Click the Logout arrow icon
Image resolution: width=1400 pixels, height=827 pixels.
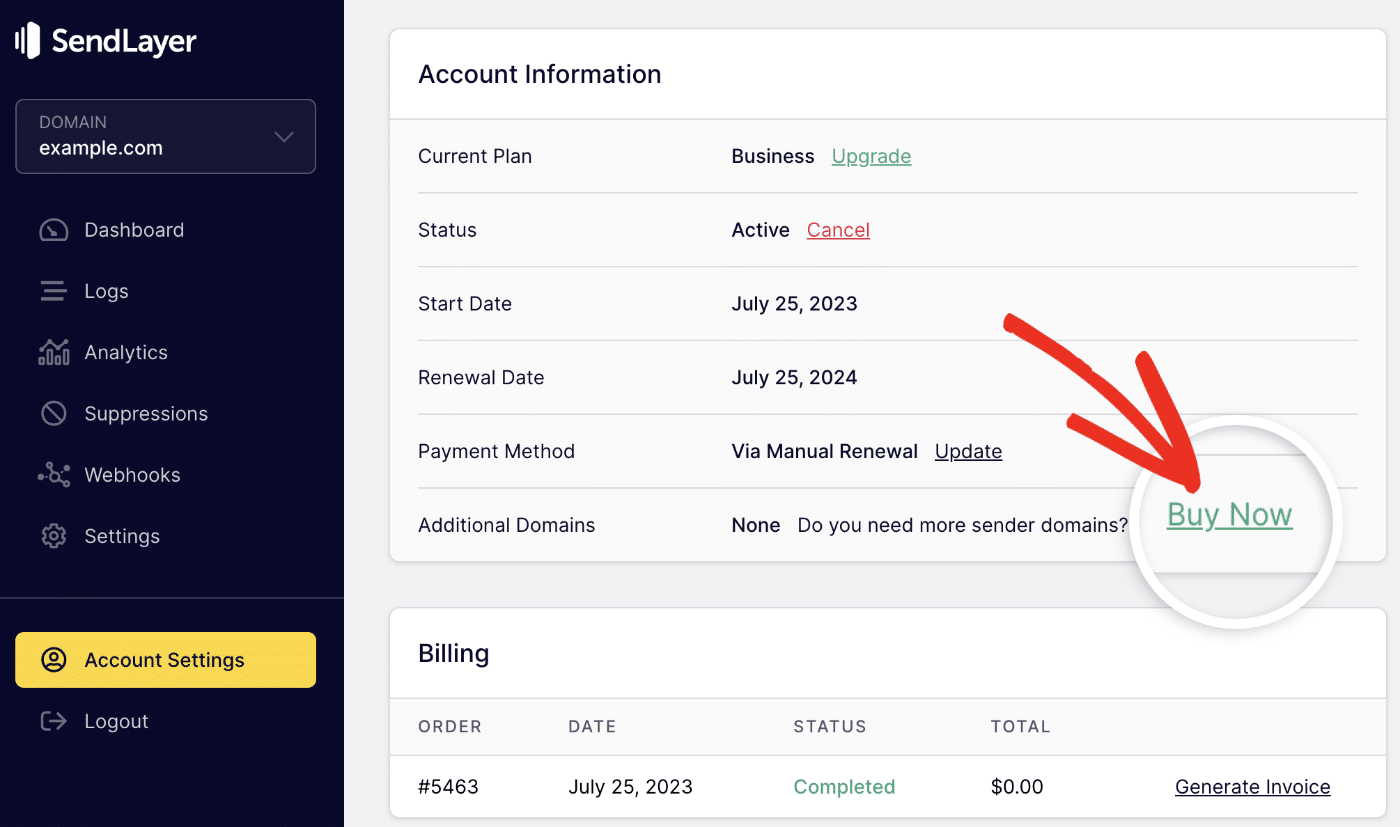[53, 721]
